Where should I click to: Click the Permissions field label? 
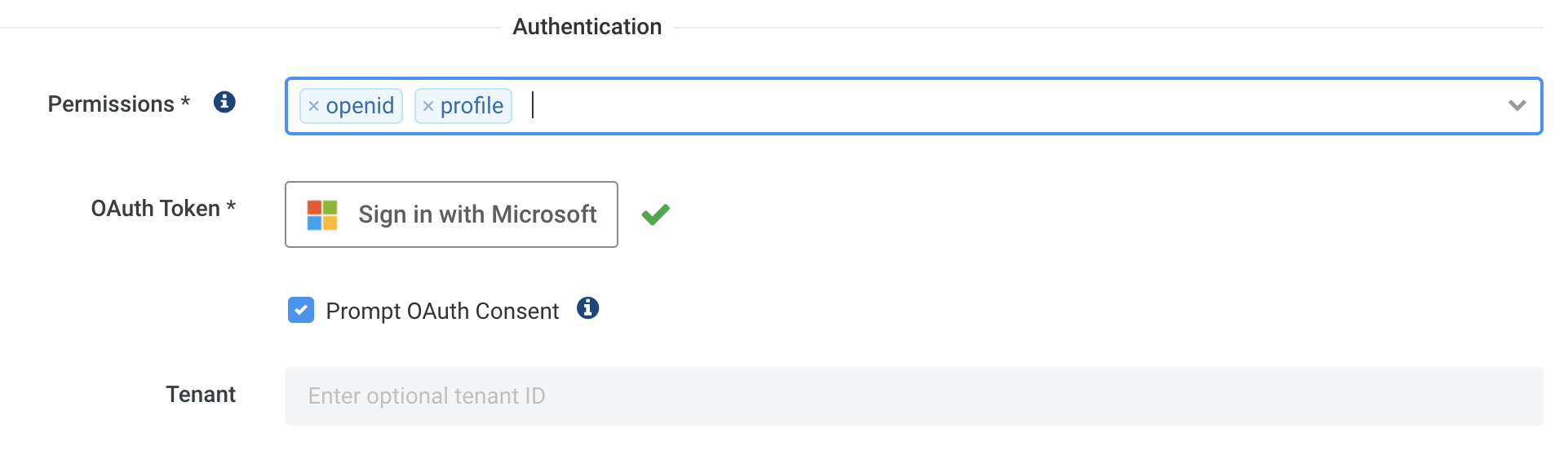118,104
